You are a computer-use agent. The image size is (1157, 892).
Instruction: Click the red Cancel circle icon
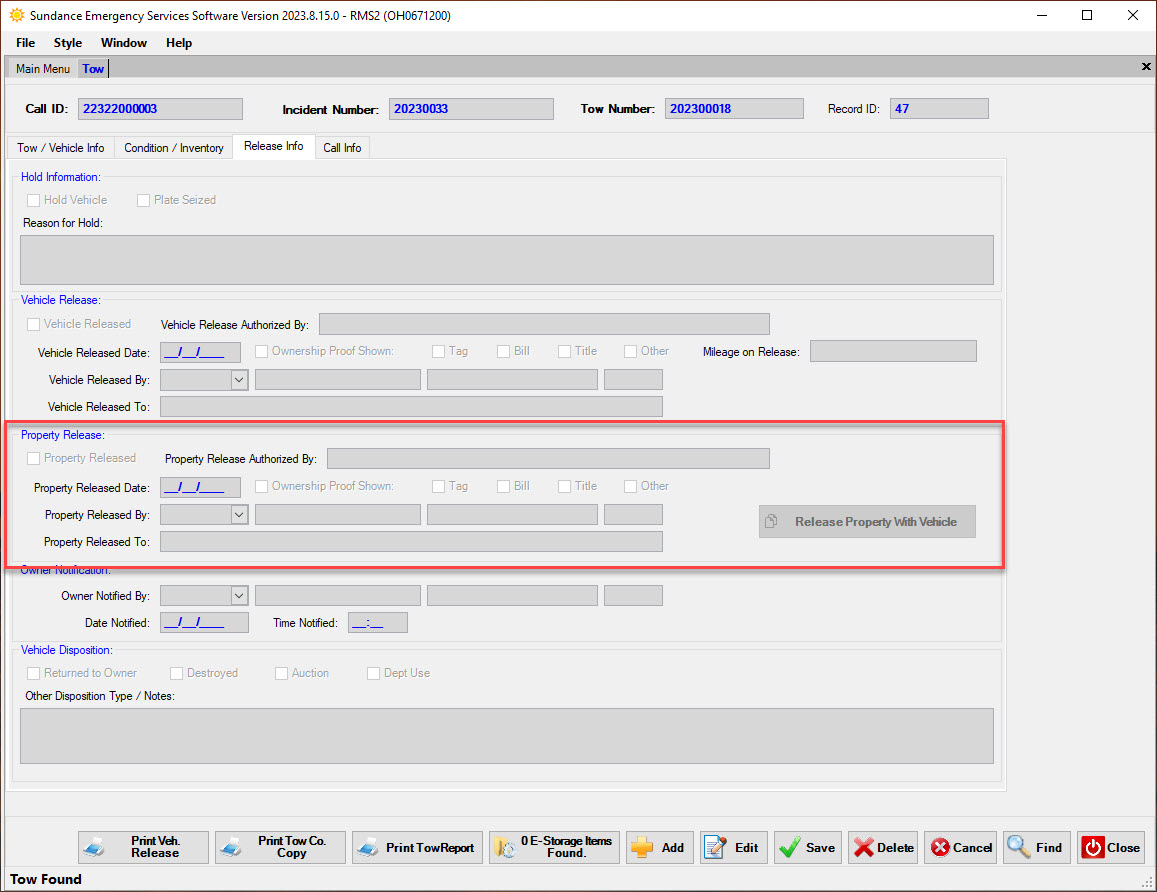pyautogui.click(x=940, y=848)
